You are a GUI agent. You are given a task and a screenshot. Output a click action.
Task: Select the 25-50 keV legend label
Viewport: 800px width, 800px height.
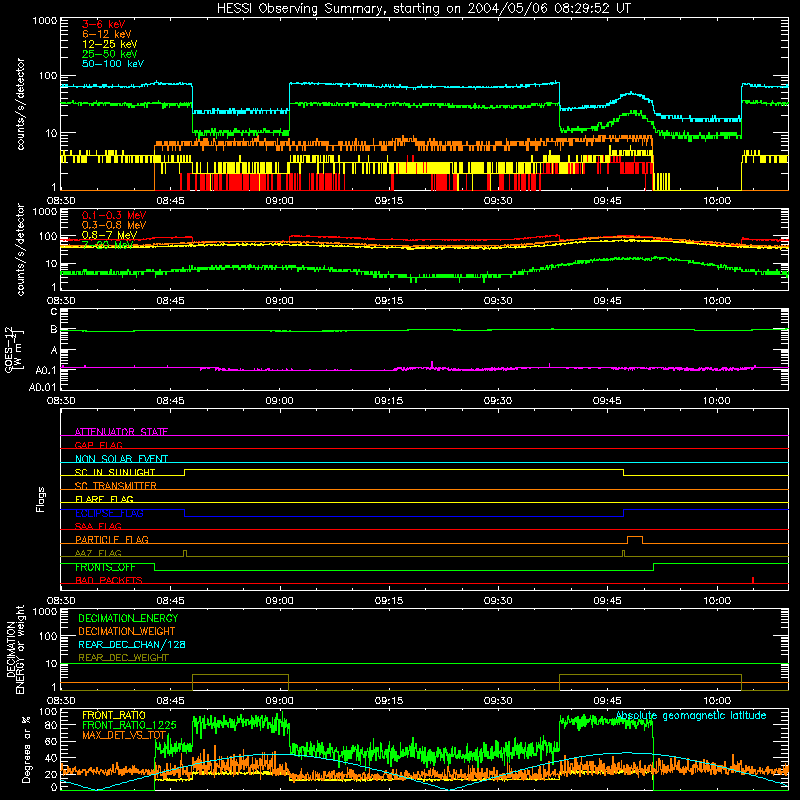pos(110,54)
